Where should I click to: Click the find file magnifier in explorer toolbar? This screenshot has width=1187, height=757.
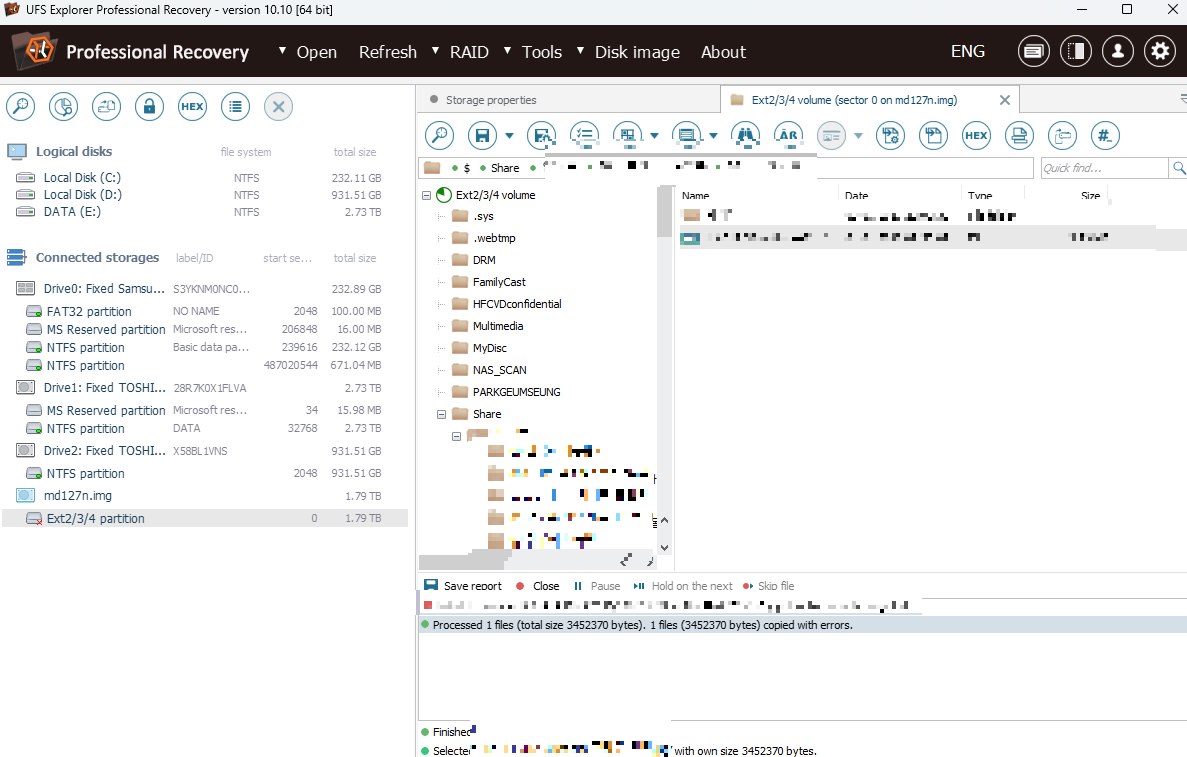click(440, 136)
